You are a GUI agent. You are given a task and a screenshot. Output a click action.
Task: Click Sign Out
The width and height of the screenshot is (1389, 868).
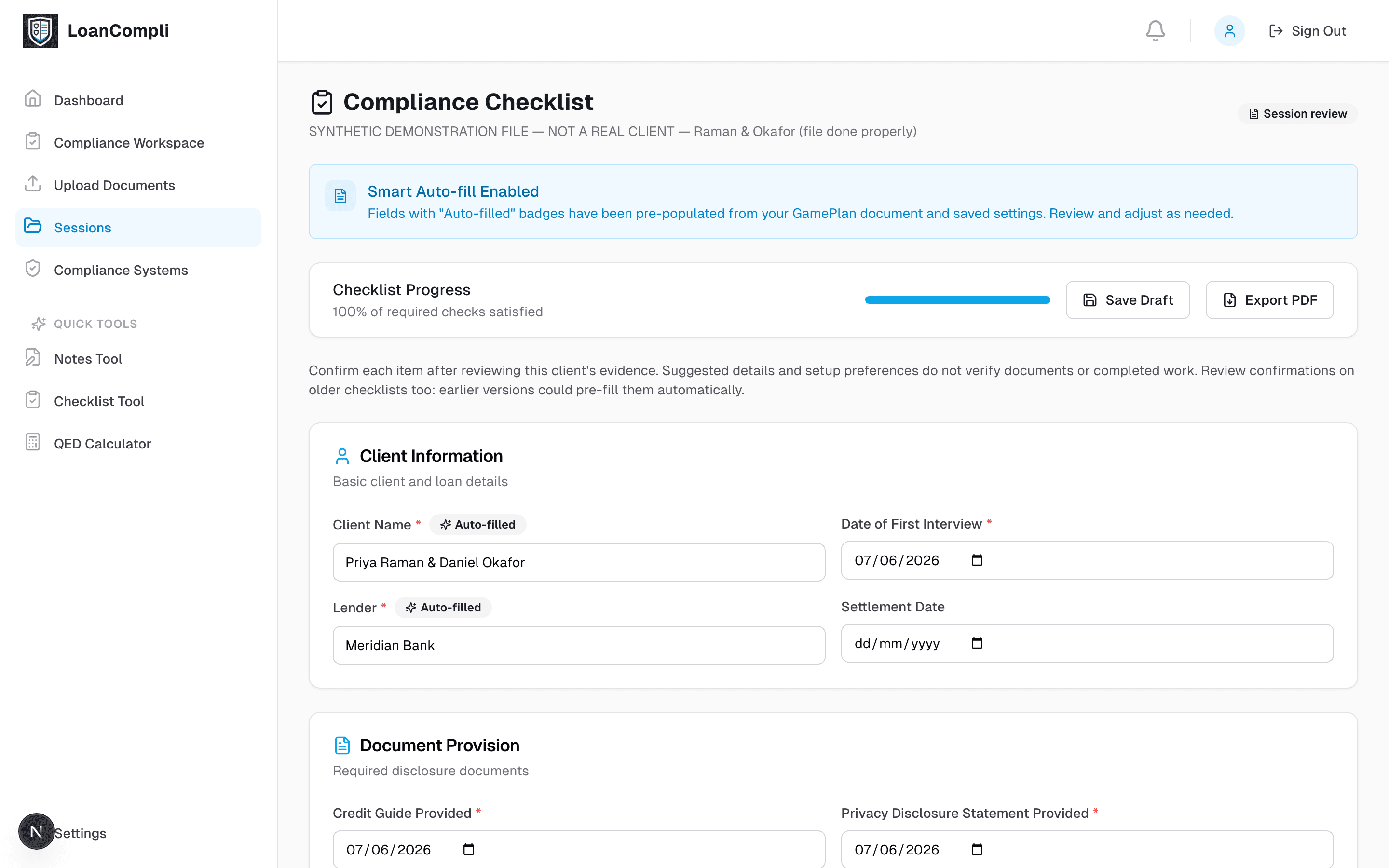pos(1307,31)
